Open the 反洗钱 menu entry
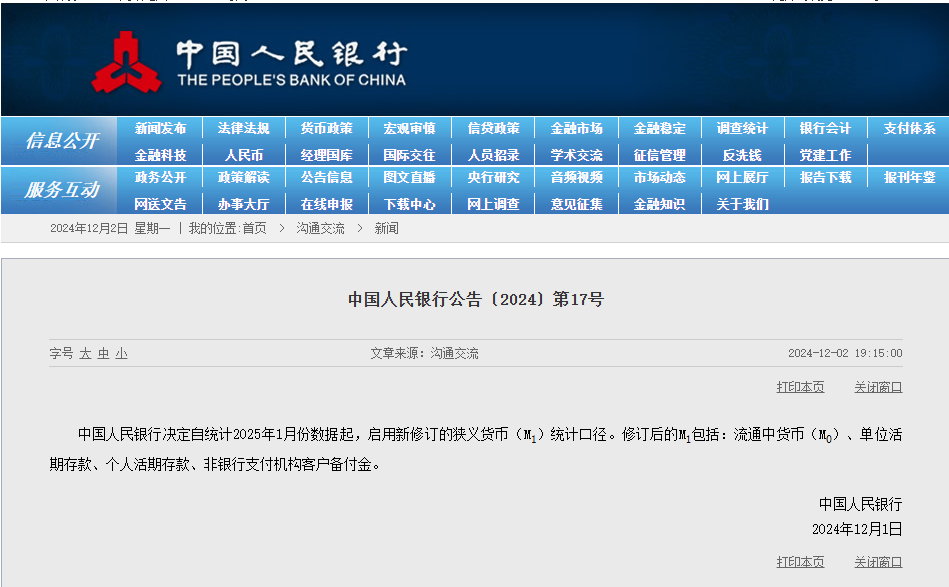The image size is (949, 587). coord(742,155)
